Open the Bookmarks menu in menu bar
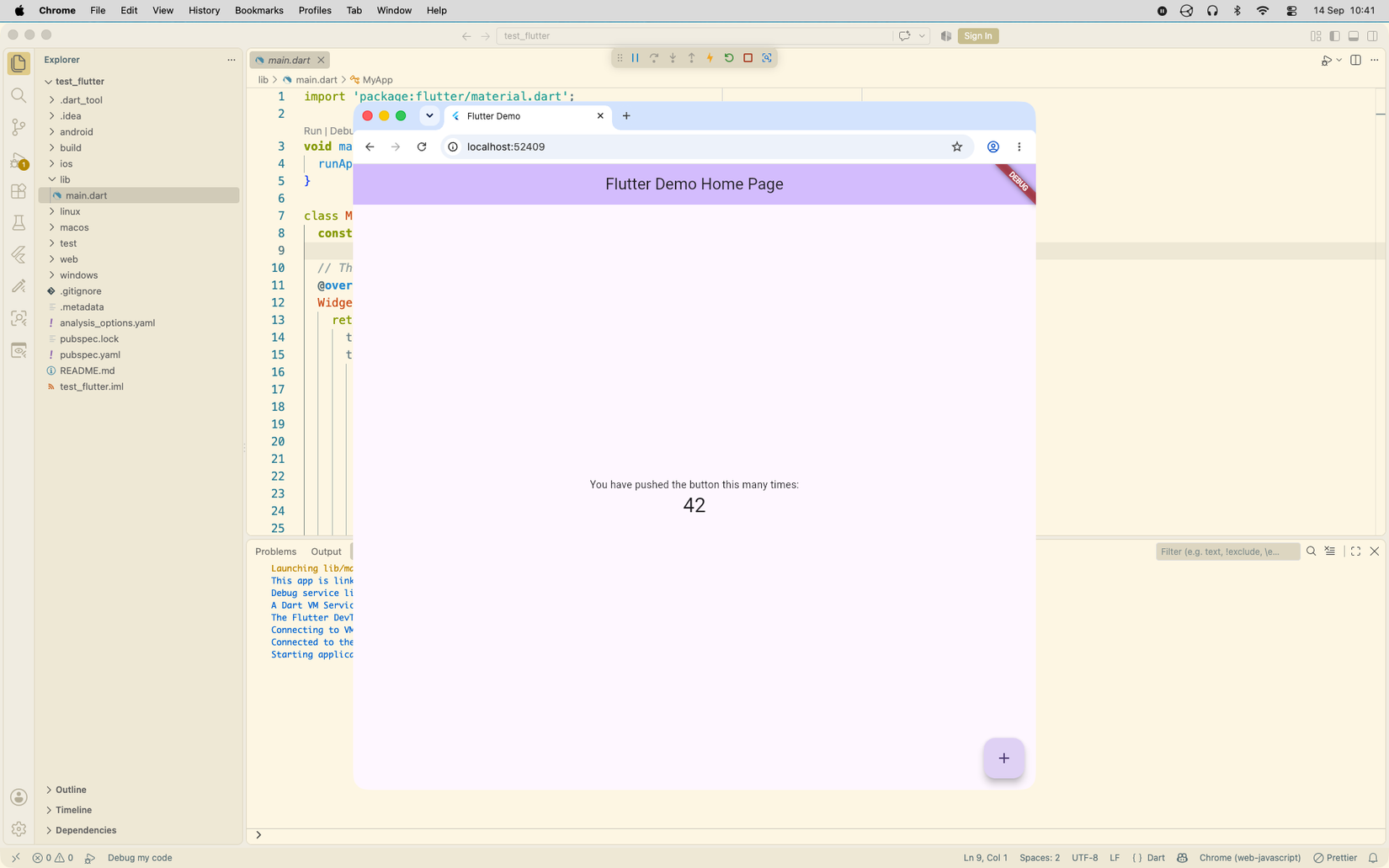The width and height of the screenshot is (1389, 868). coord(258,10)
